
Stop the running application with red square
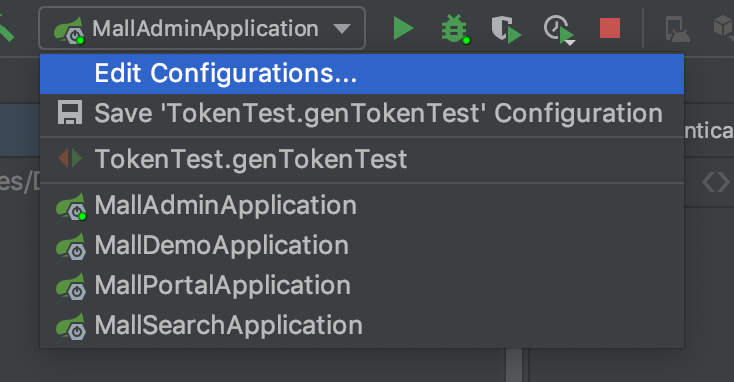(x=610, y=28)
